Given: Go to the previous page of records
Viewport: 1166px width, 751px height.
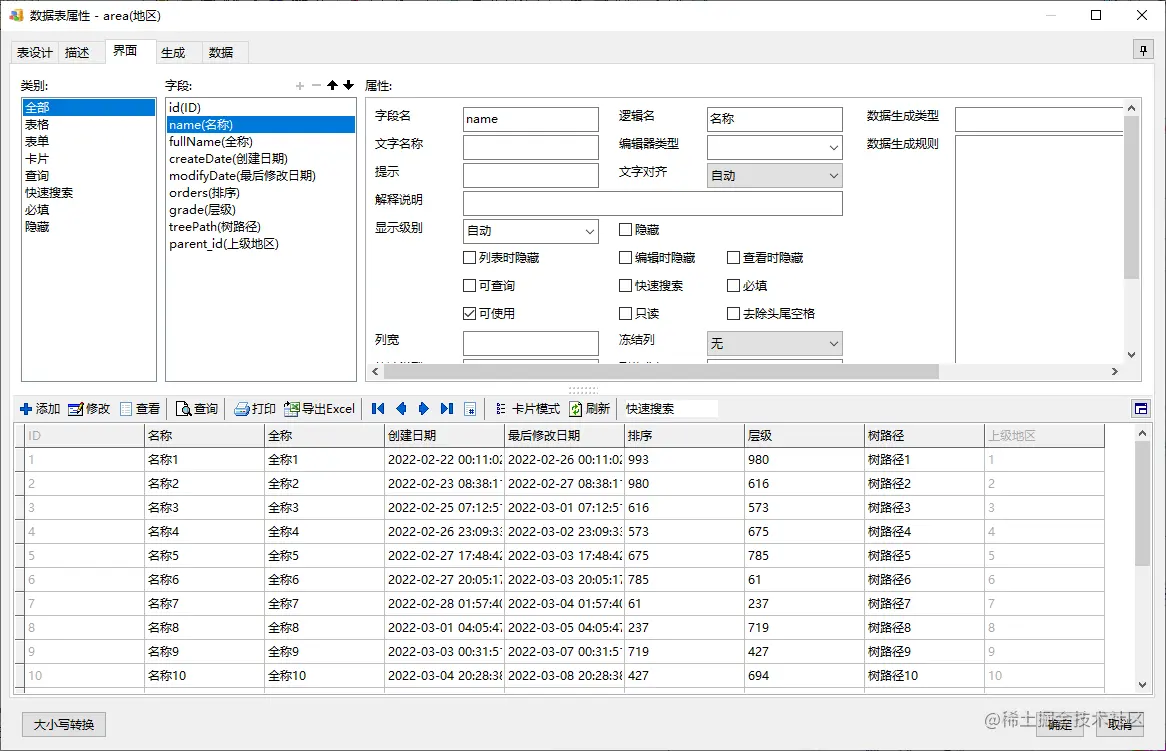Looking at the screenshot, I should [x=402, y=409].
